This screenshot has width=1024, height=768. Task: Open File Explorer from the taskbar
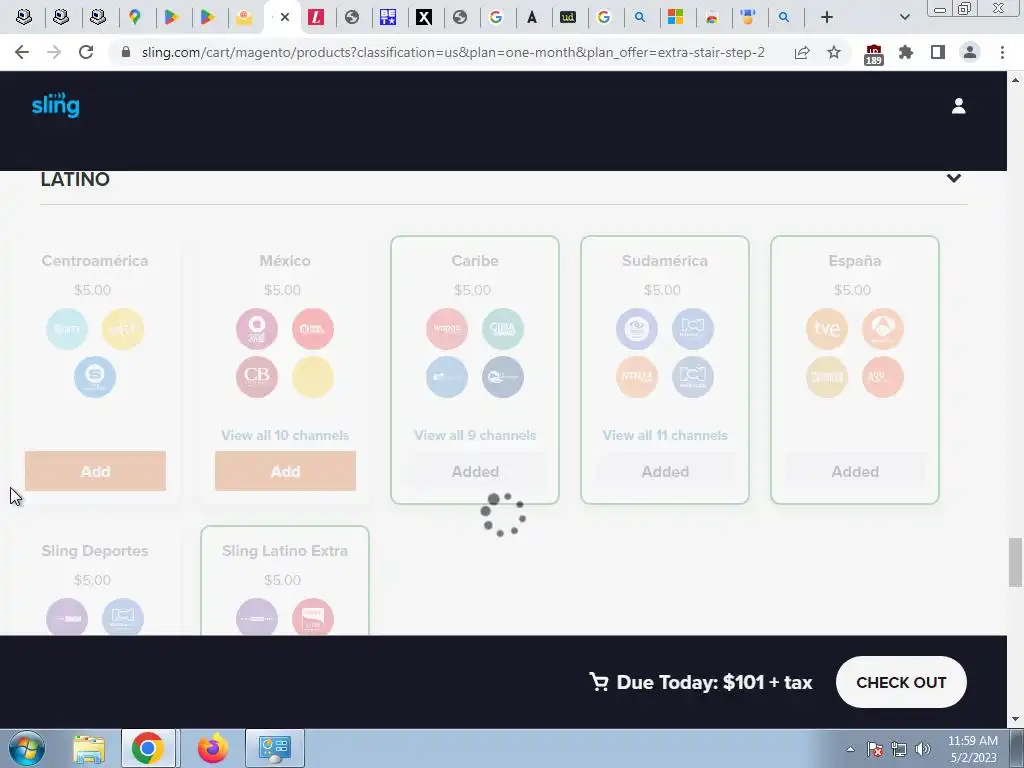[88, 748]
